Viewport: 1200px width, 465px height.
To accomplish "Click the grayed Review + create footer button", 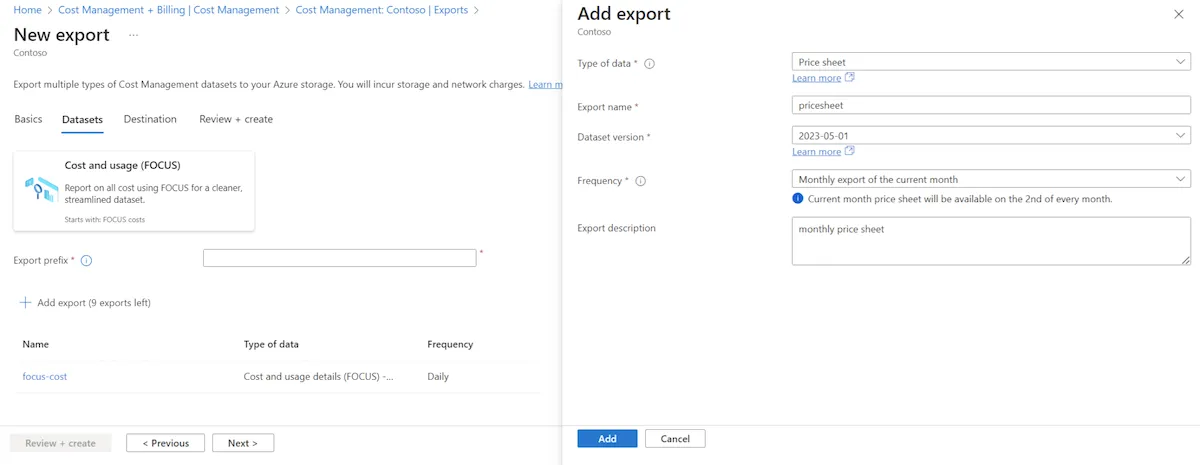I will point(60,443).
